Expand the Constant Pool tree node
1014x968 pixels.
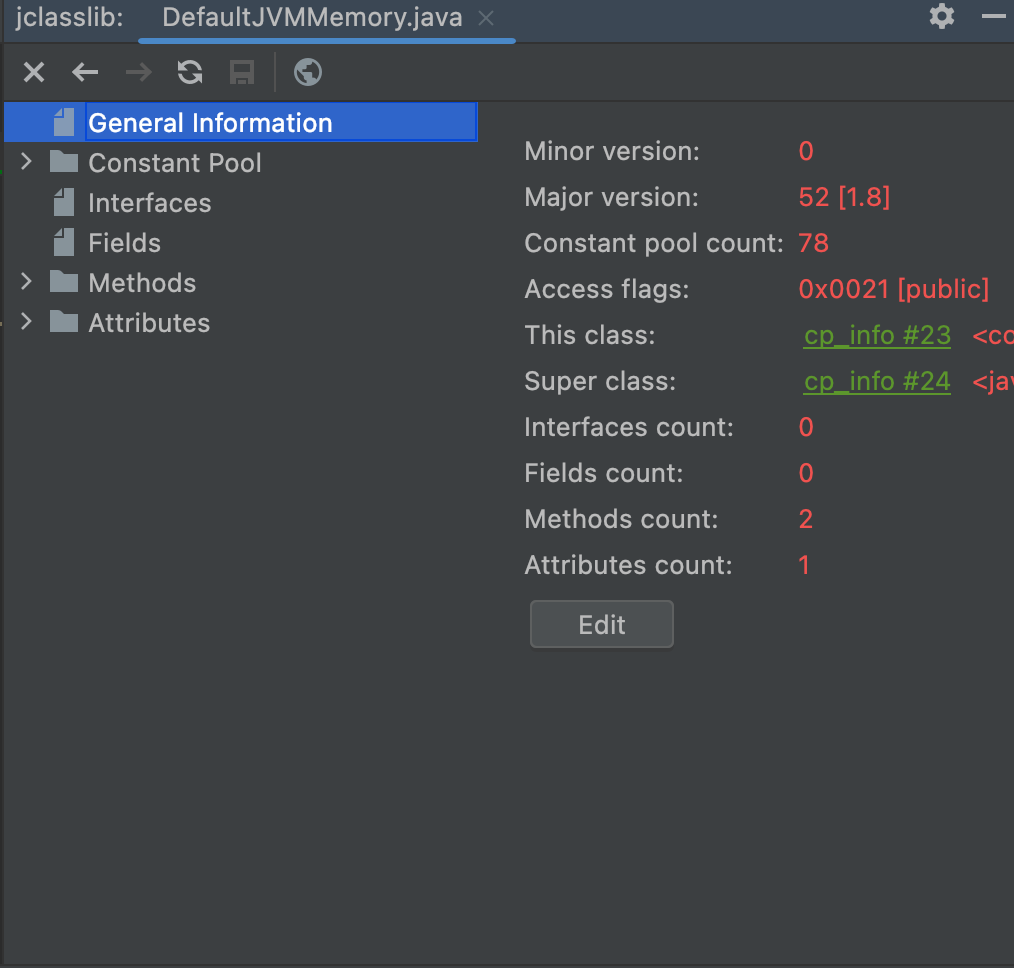[x=27, y=163]
